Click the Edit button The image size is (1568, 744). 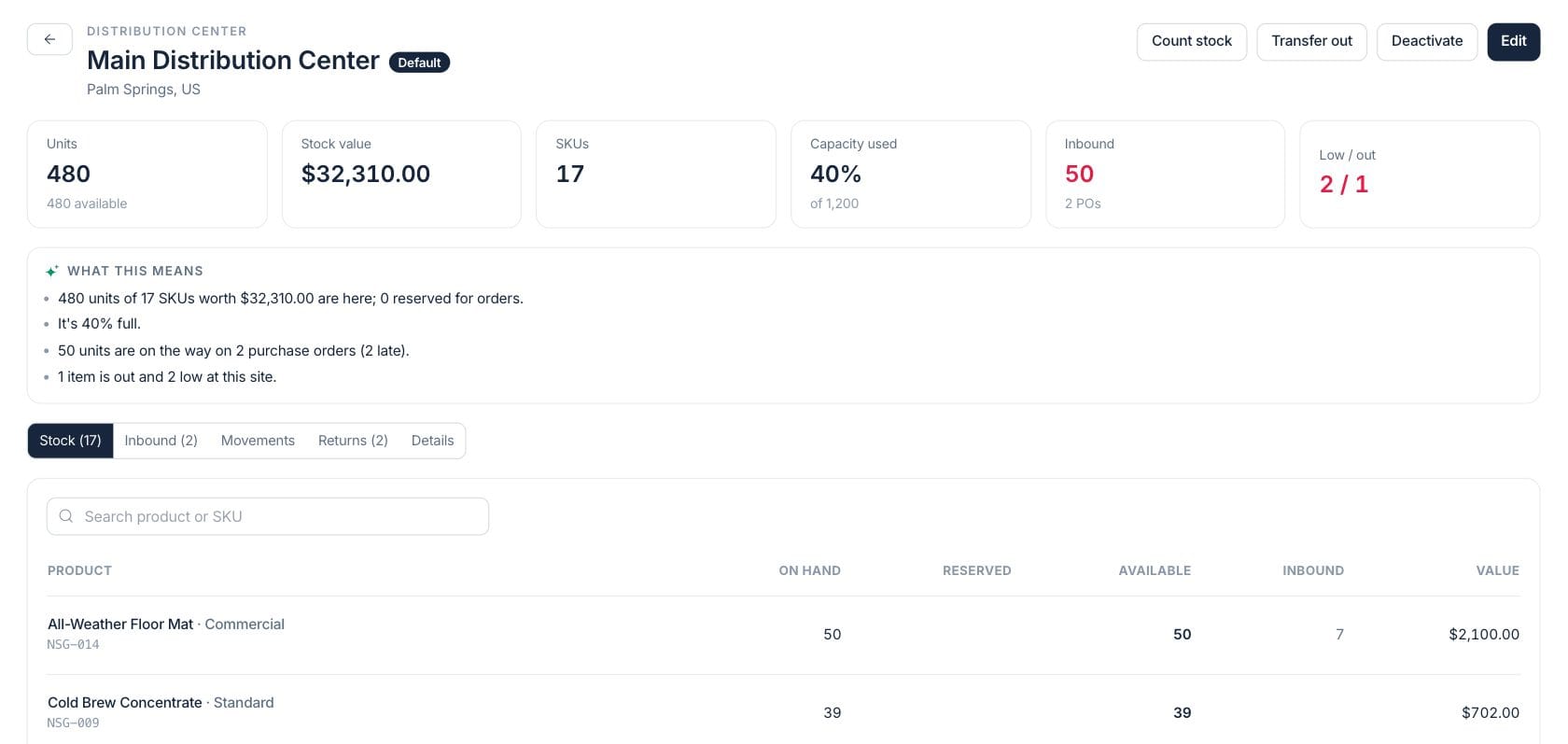pos(1514,41)
